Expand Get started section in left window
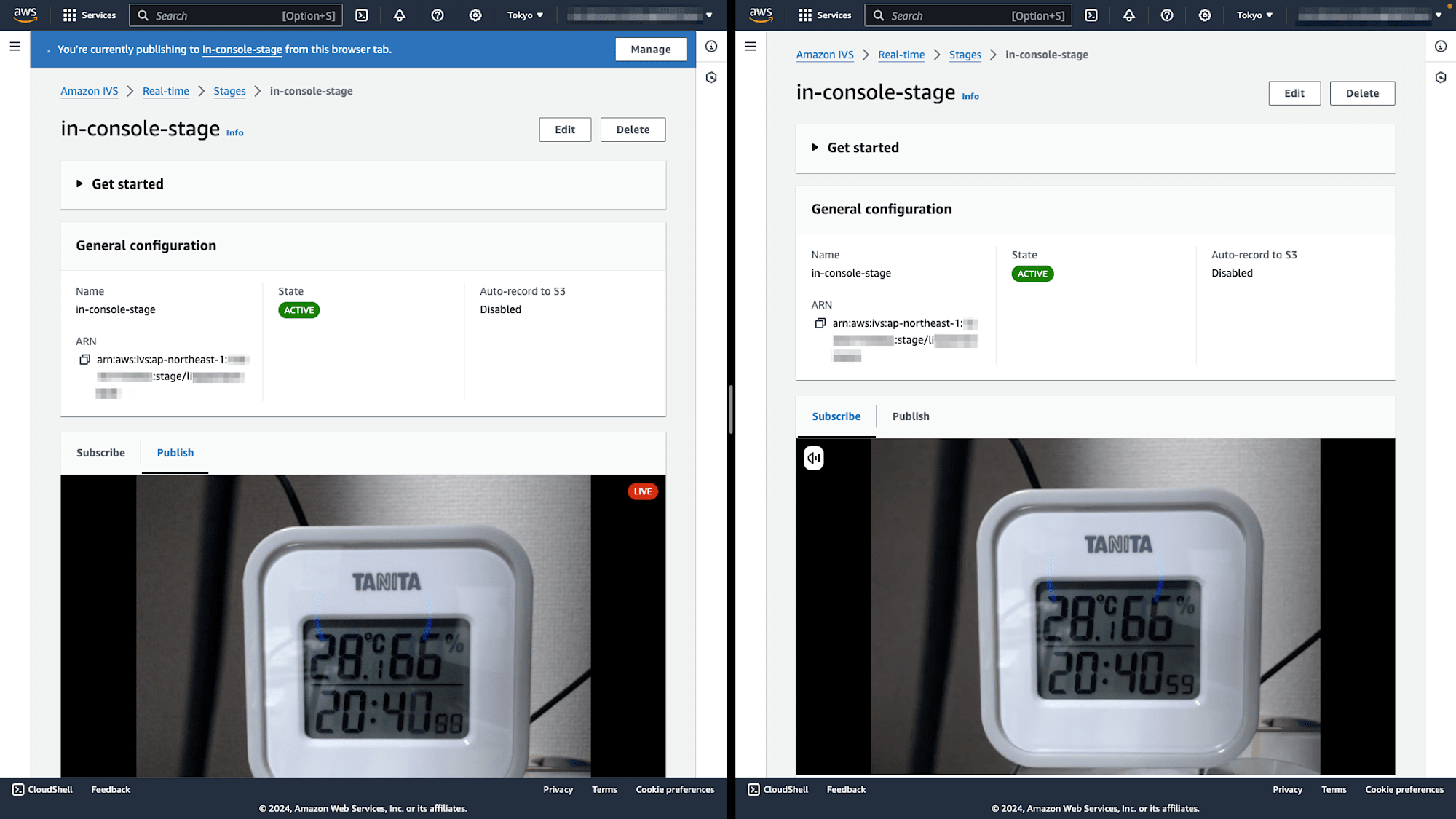 coord(120,184)
